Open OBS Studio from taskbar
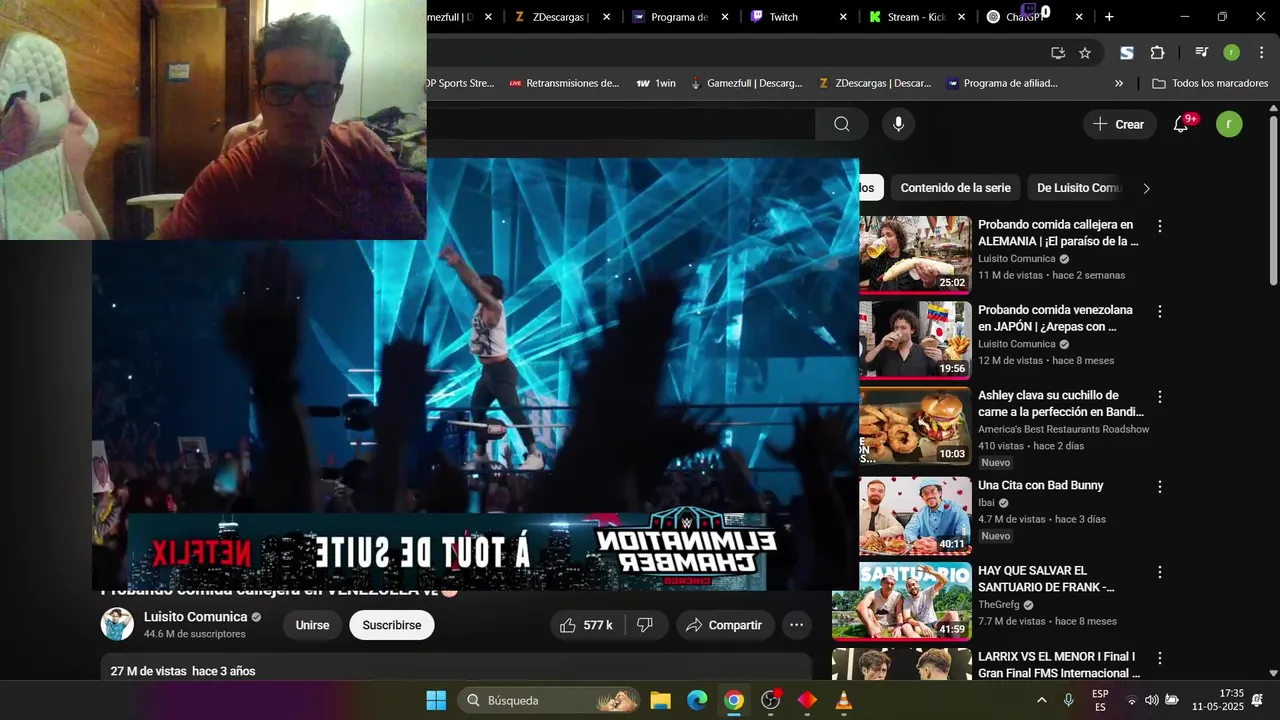This screenshot has height=720, width=1280. point(771,700)
